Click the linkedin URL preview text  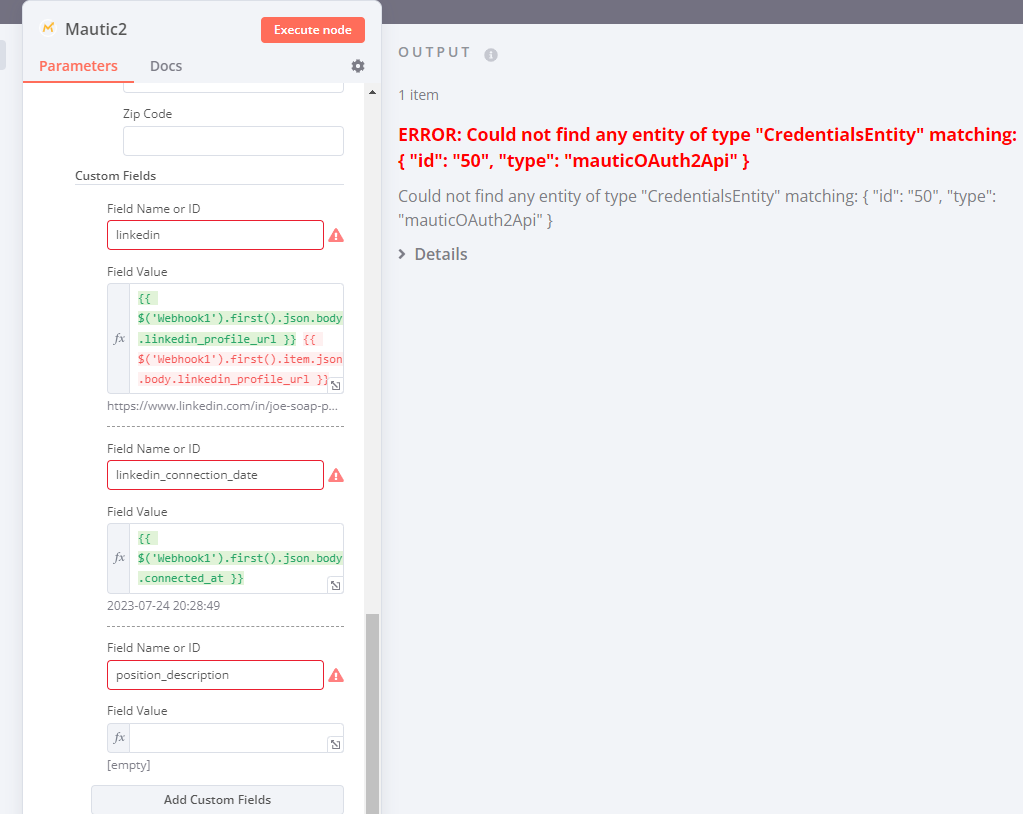coord(222,406)
